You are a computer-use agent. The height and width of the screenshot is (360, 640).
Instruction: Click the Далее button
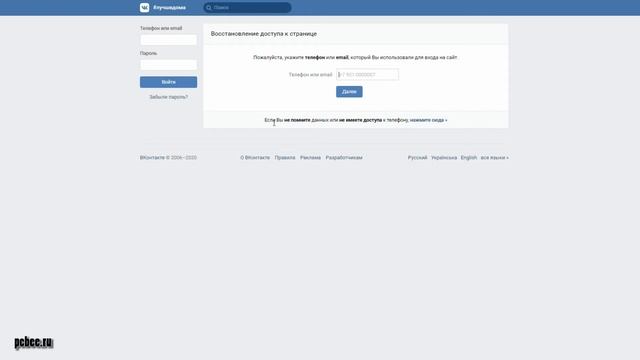coord(349,91)
